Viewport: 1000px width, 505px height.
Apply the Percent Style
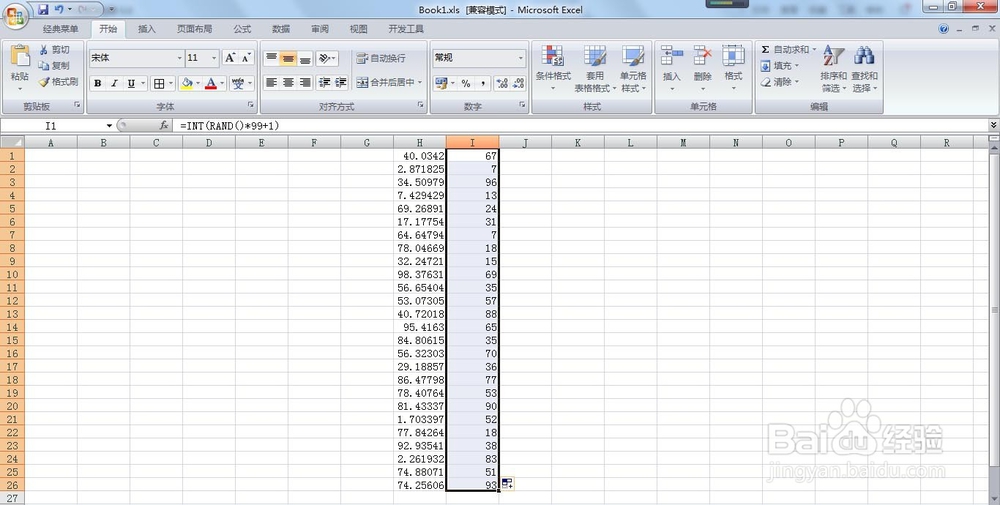pos(466,83)
